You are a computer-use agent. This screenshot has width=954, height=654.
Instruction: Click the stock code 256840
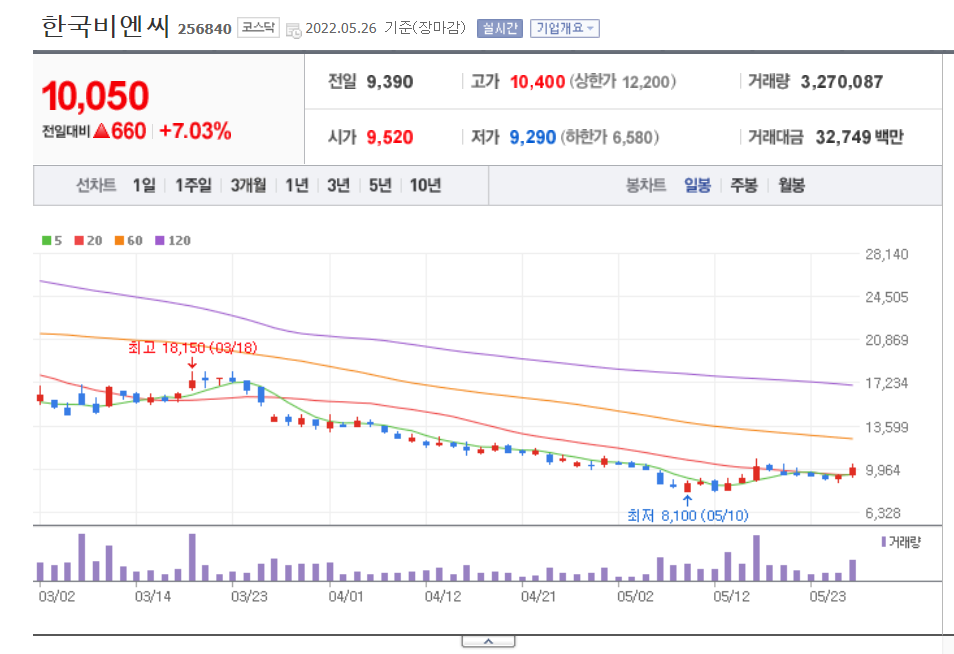[x=204, y=29]
